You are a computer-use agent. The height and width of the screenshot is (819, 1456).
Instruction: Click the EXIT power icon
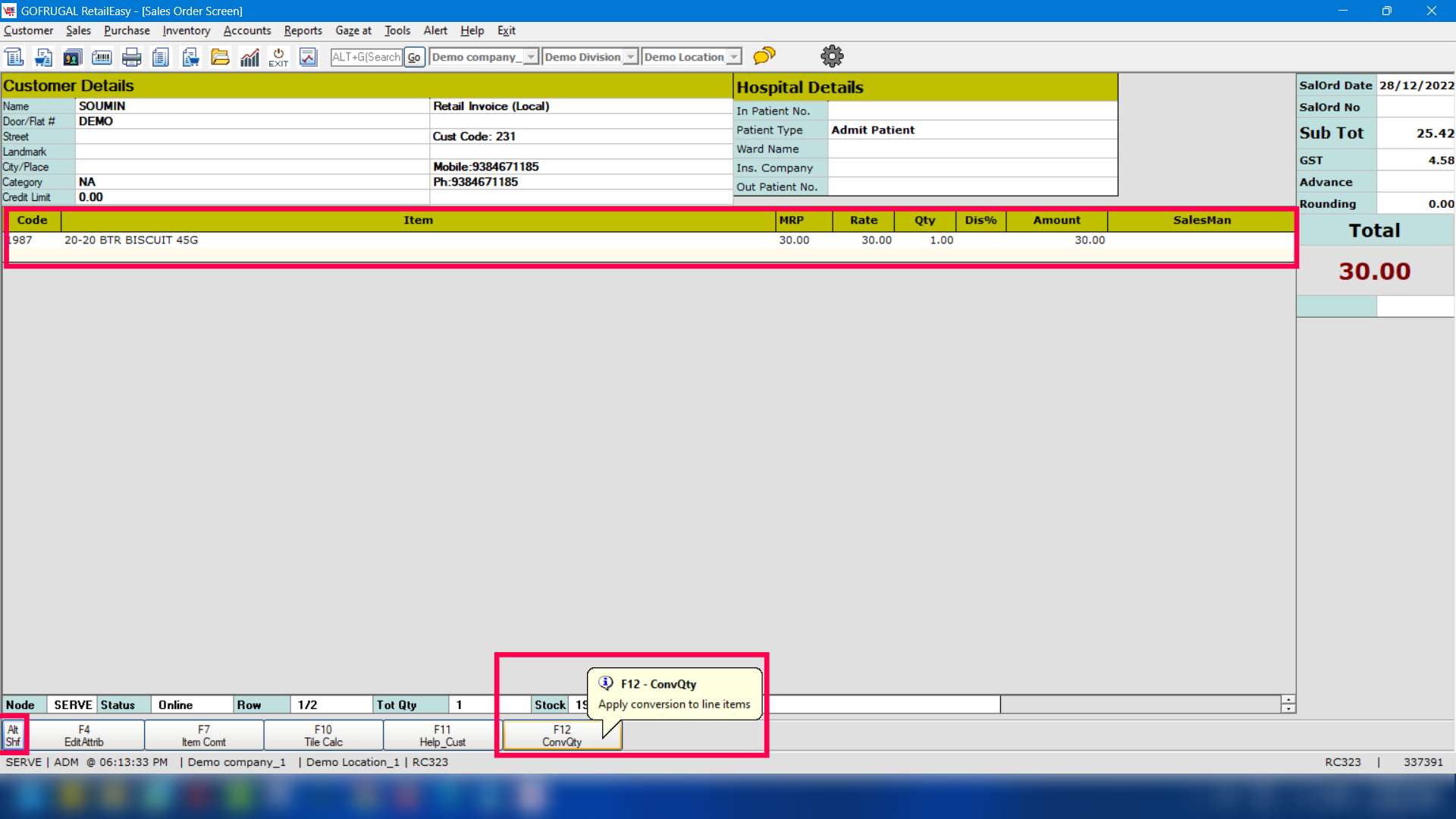tap(278, 57)
